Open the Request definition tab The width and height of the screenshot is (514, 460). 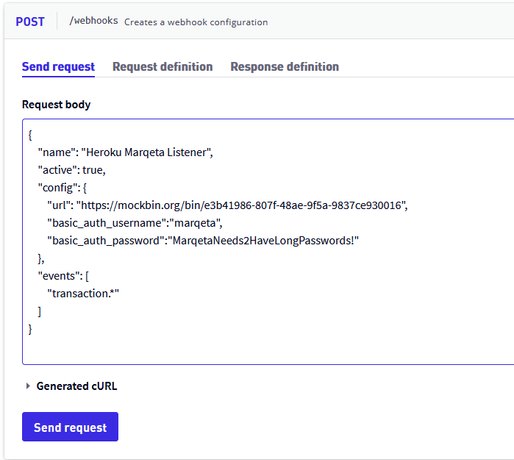[x=163, y=67]
